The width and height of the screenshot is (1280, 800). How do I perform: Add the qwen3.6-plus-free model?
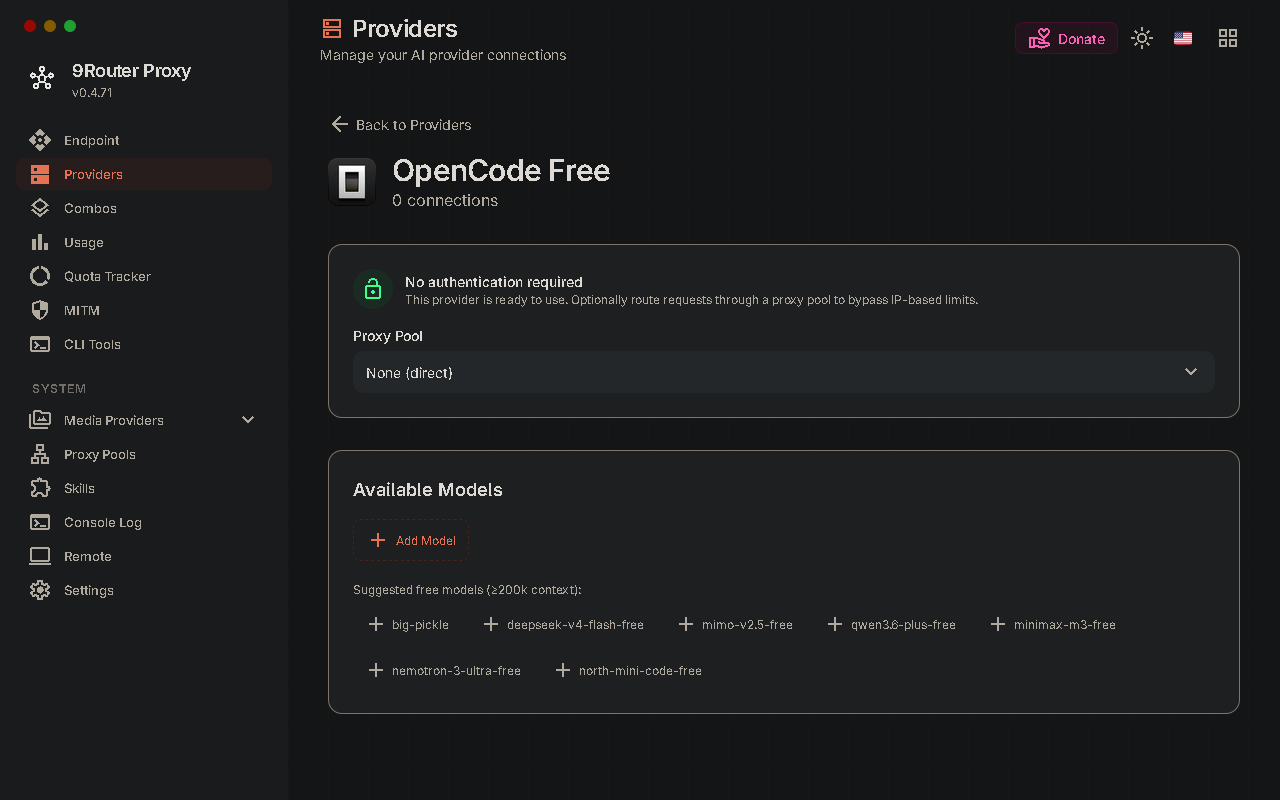[x=892, y=624]
